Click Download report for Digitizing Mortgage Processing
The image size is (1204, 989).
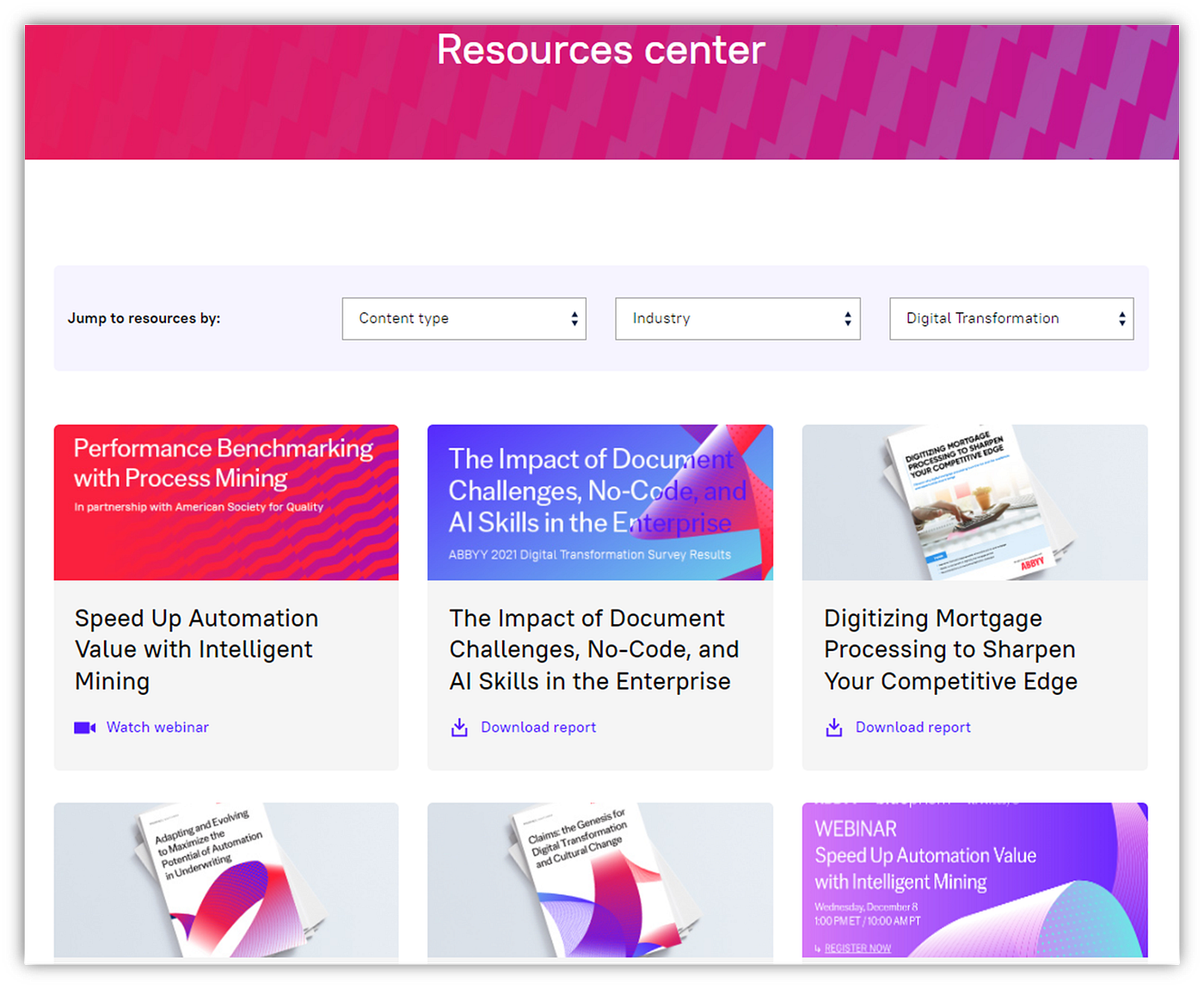913,728
